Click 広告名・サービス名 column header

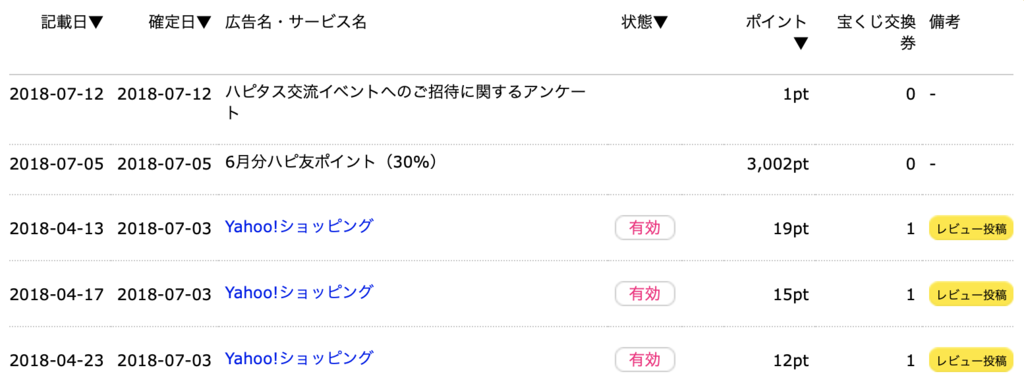pos(296,23)
